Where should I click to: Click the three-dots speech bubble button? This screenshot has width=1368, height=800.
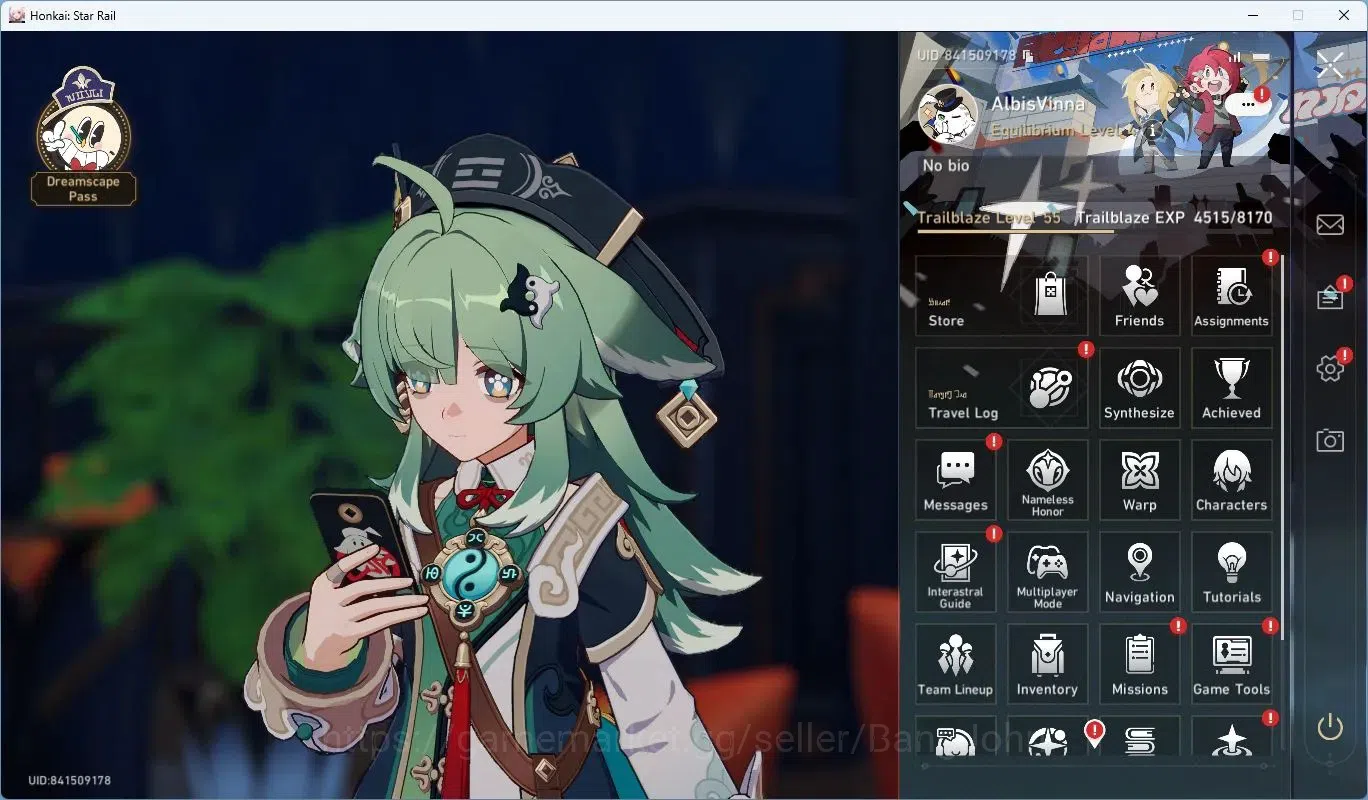[1247, 104]
